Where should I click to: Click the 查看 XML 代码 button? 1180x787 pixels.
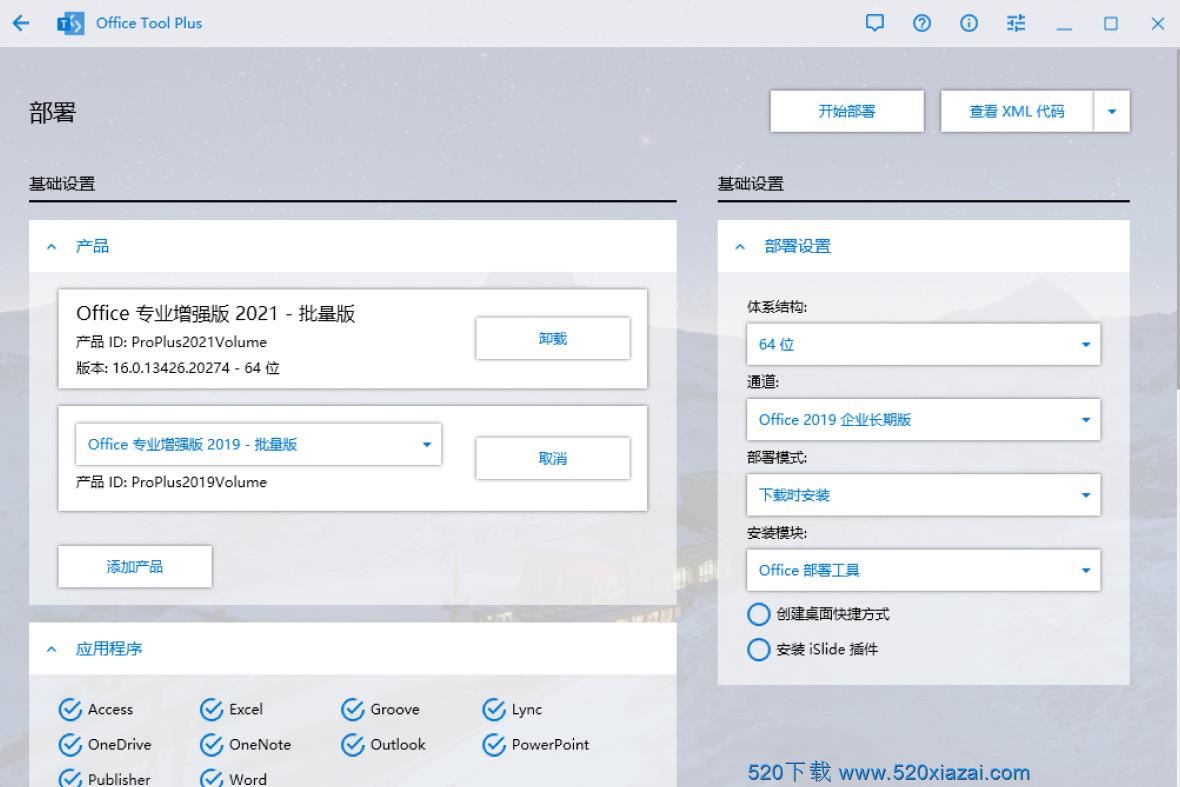click(x=1017, y=111)
